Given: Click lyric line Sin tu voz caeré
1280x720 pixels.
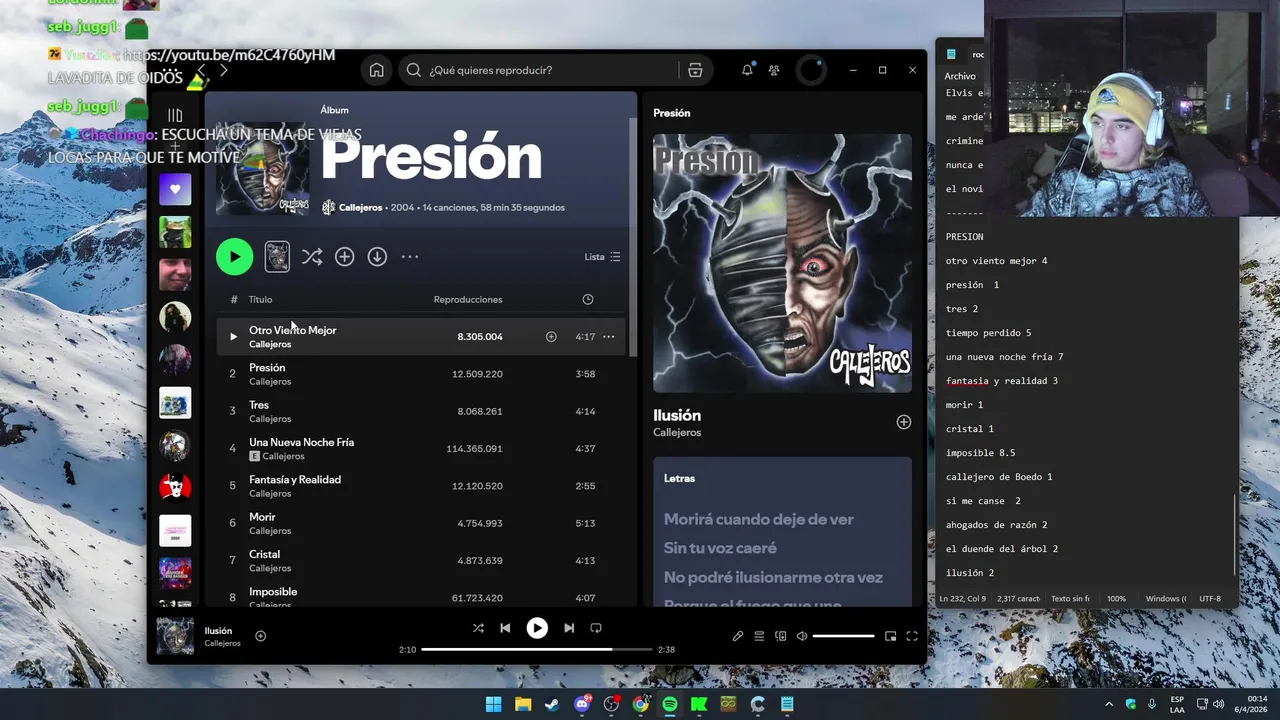Looking at the screenshot, I should [x=720, y=548].
